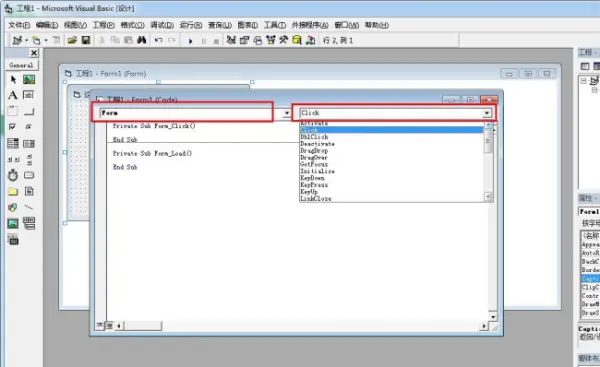Image resolution: width=600 pixels, height=367 pixels.
Task: Select the PictureBox control in toolbox
Action: pos(29,80)
